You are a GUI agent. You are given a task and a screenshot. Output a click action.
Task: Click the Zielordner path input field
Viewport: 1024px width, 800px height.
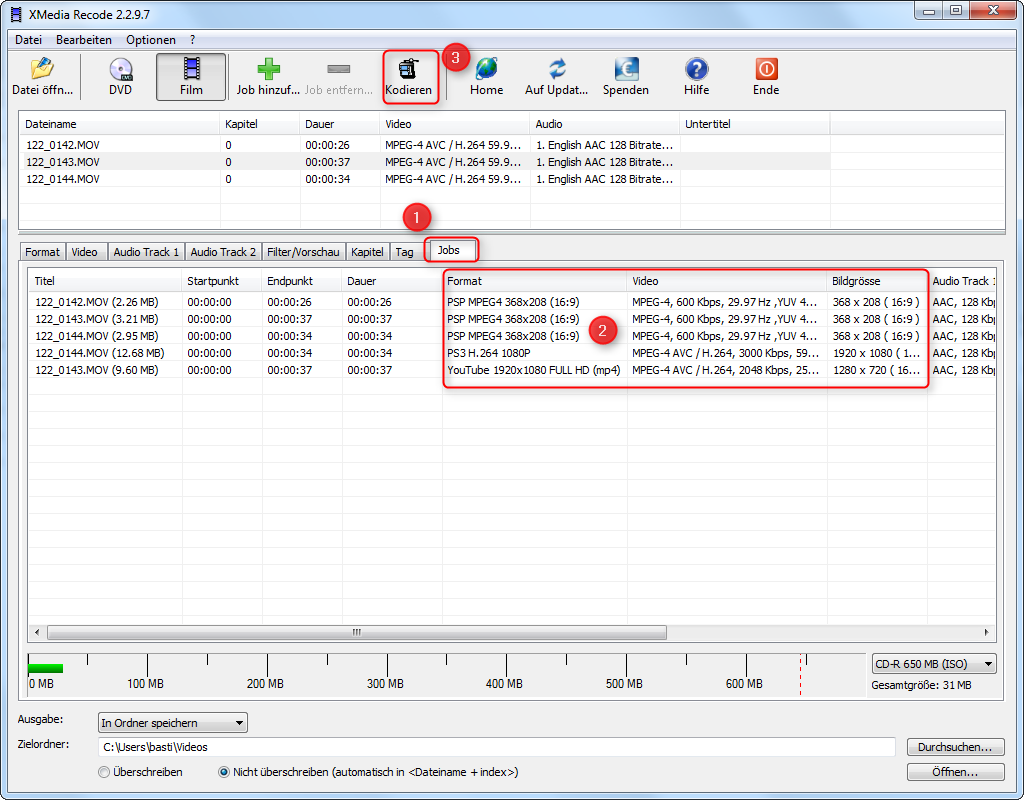click(x=496, y=747)
